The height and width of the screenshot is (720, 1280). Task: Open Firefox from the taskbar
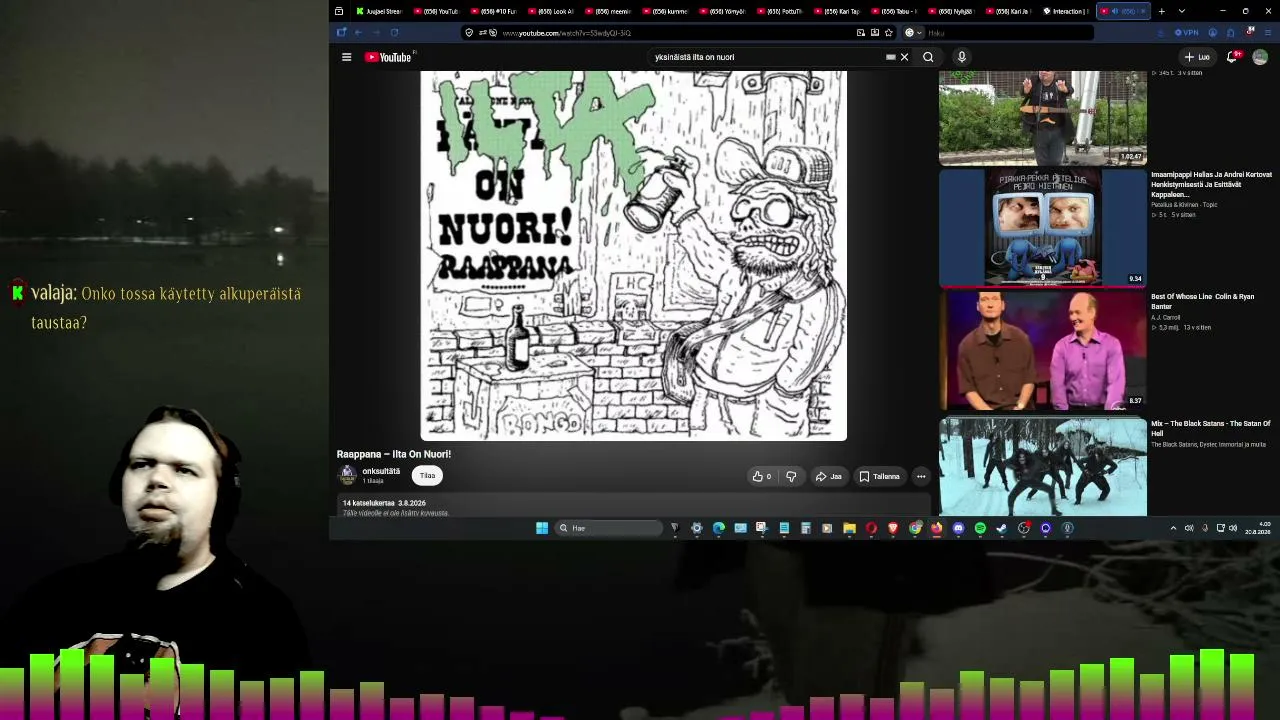pos(936,528)
